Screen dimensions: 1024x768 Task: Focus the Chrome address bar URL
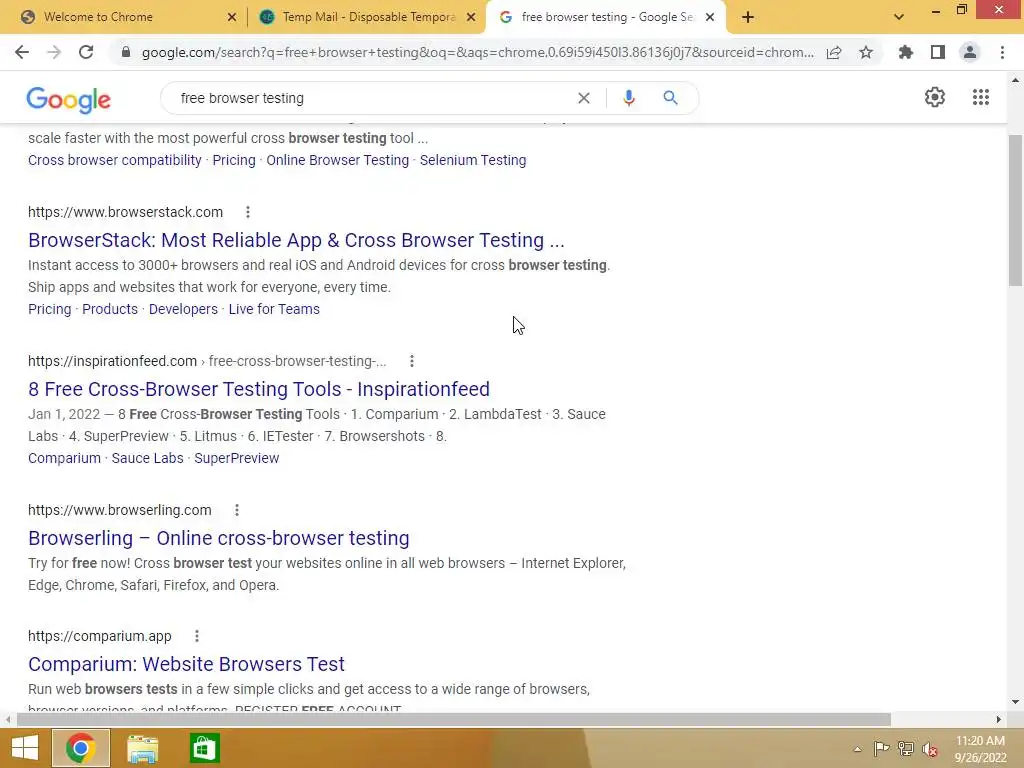click(477, 52)
